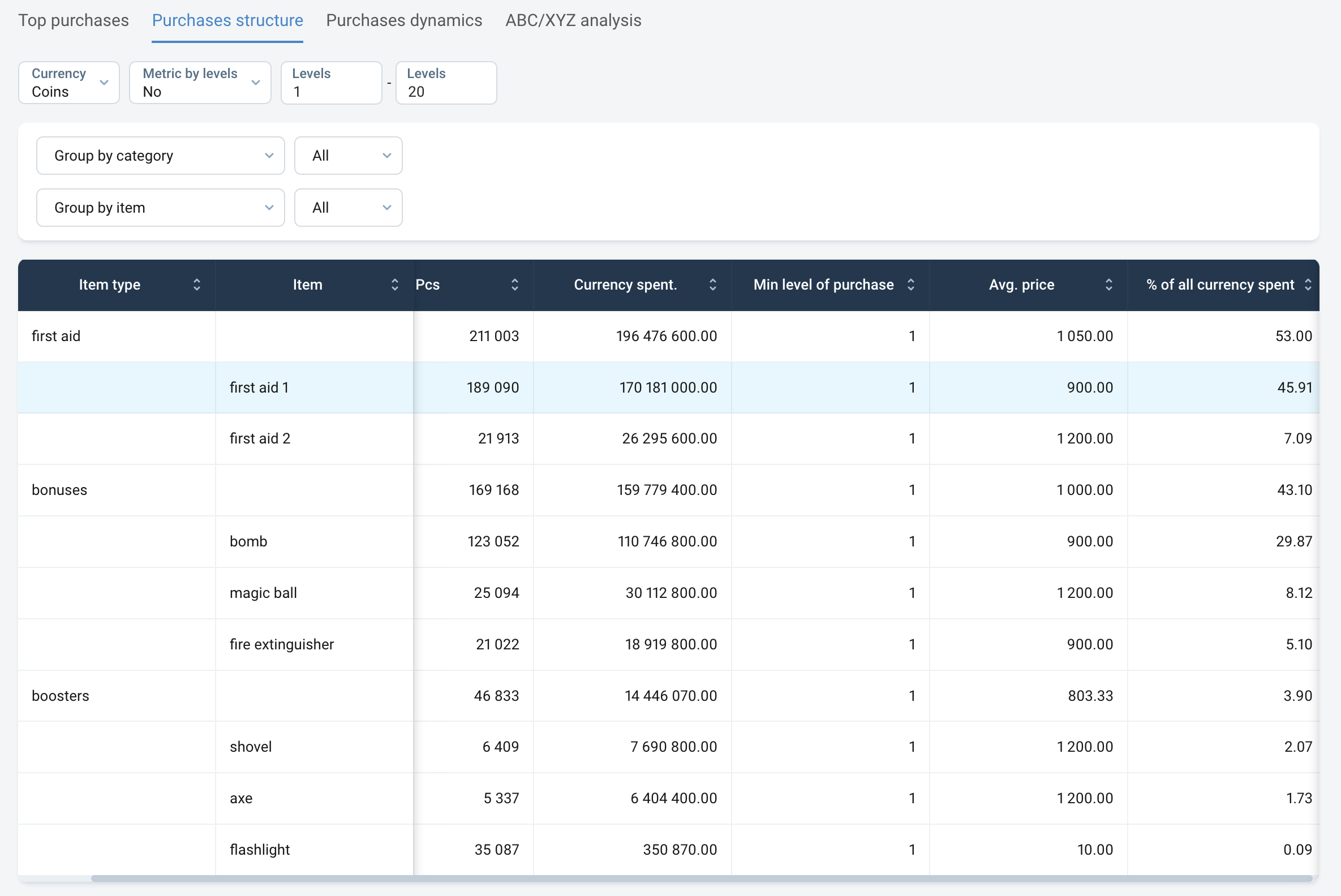Switch to Top purchases tab
The height and width of the screenshot is (896, 1341).
coord(74,20)
